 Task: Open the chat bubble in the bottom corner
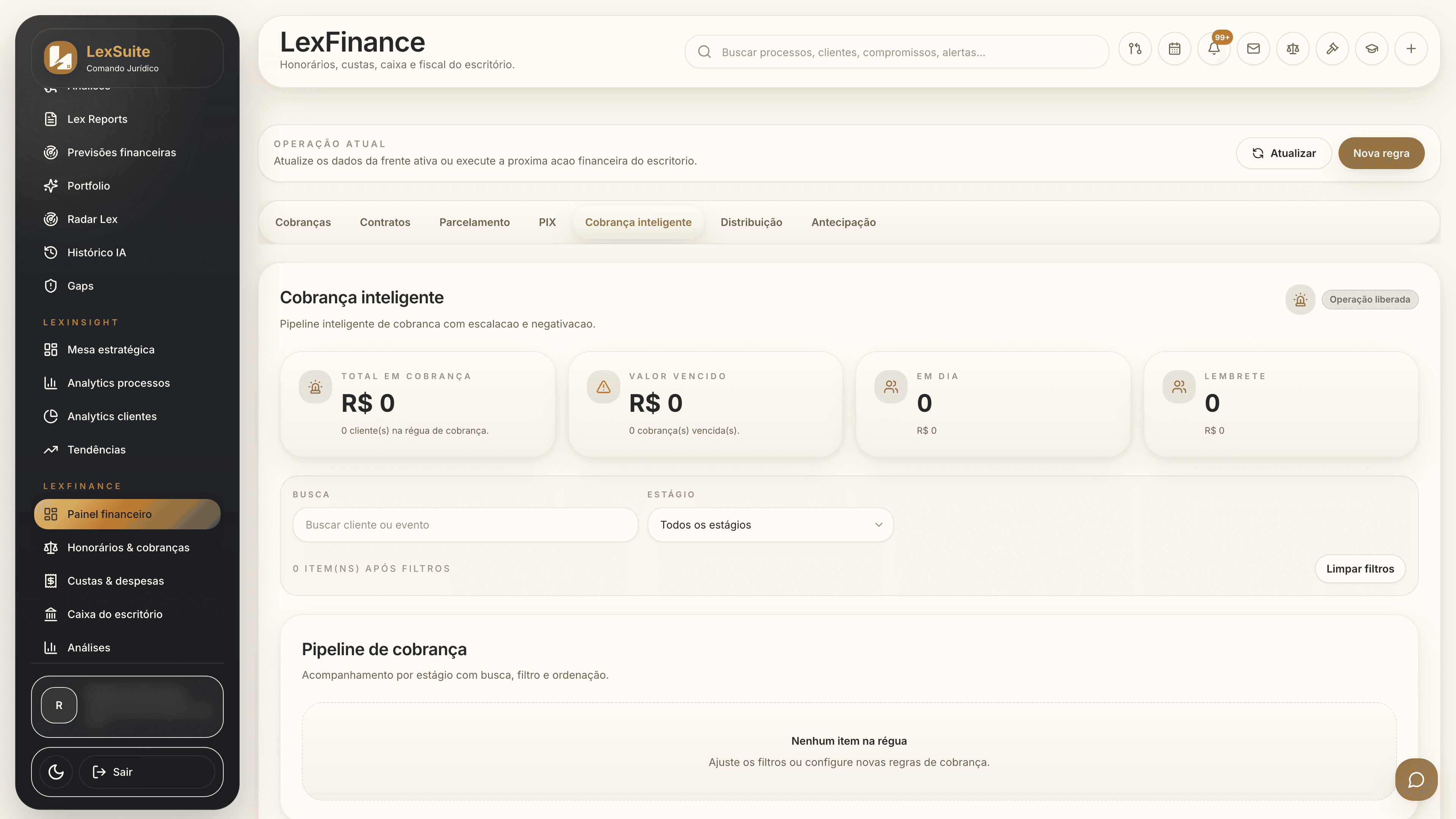click(1417, 780)
